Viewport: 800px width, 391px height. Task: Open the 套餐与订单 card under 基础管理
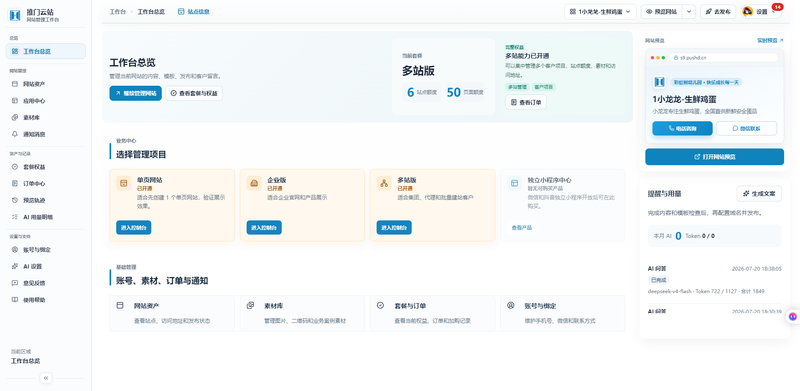click(x=433, y=313)
